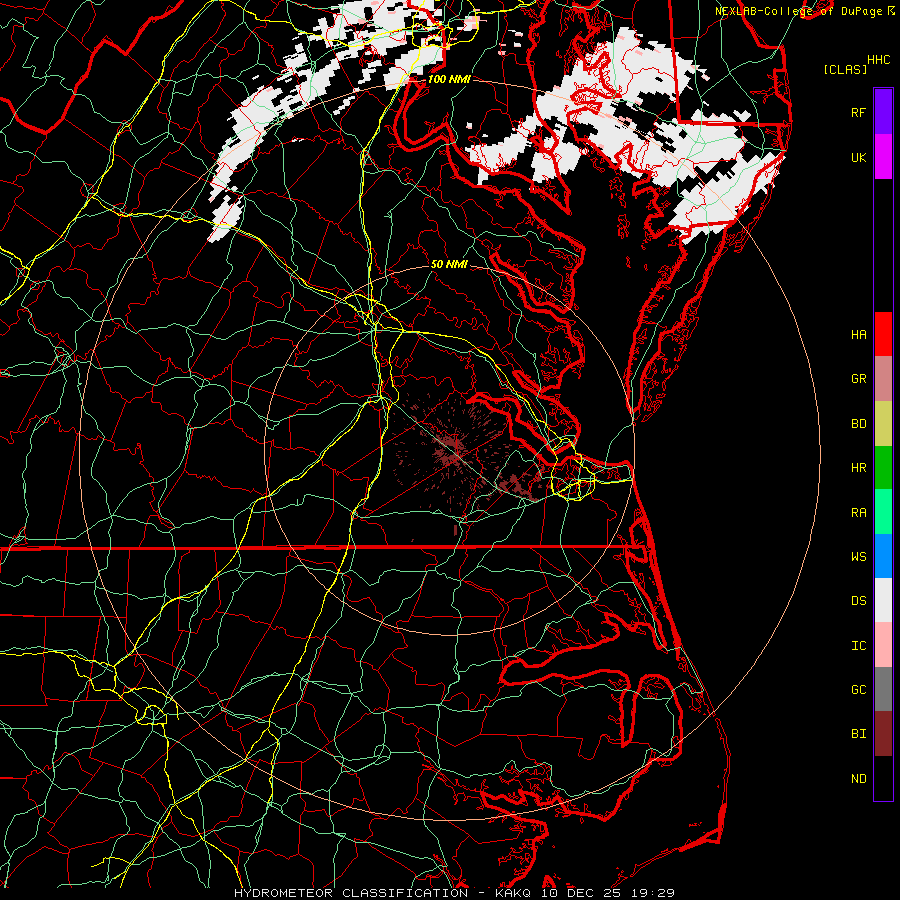Click the RA legend label
900x900 pixels.
click(859, 513)
